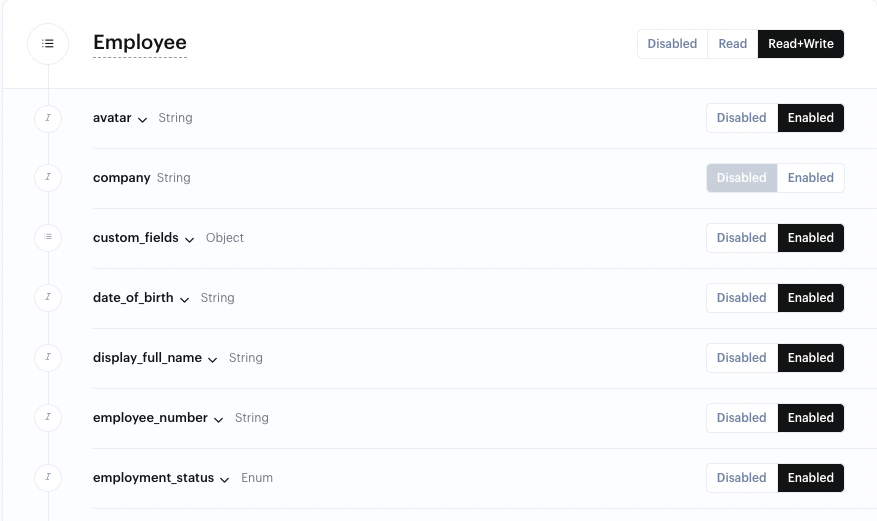877x521 pixels.
Task: Expand the custom_fields chevron
Action: pos(190,240)
